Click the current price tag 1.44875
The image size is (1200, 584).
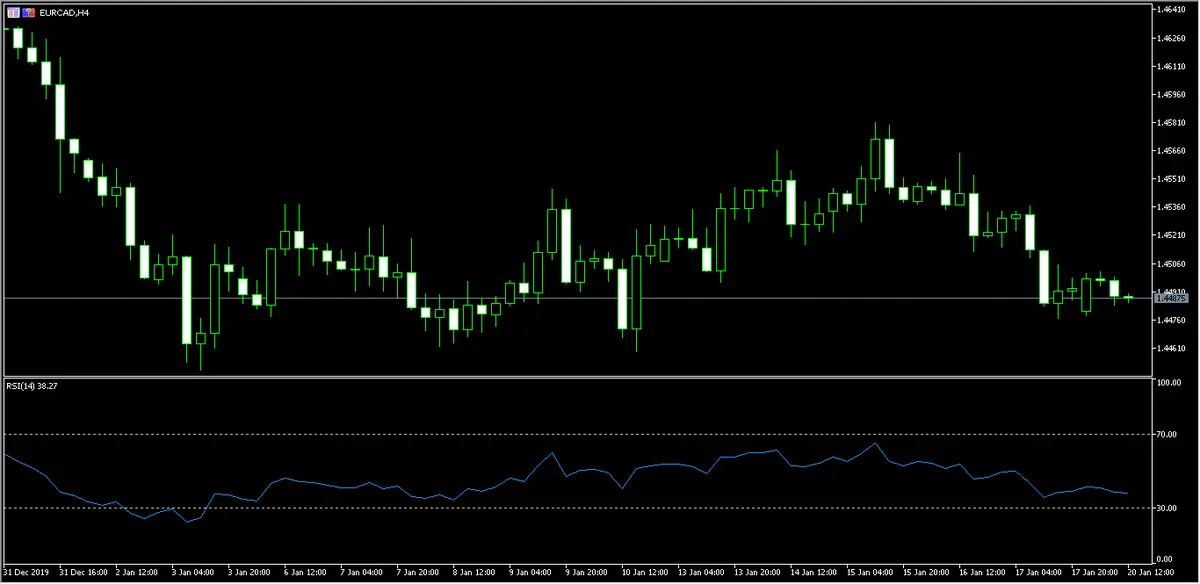pos(1170,298)
